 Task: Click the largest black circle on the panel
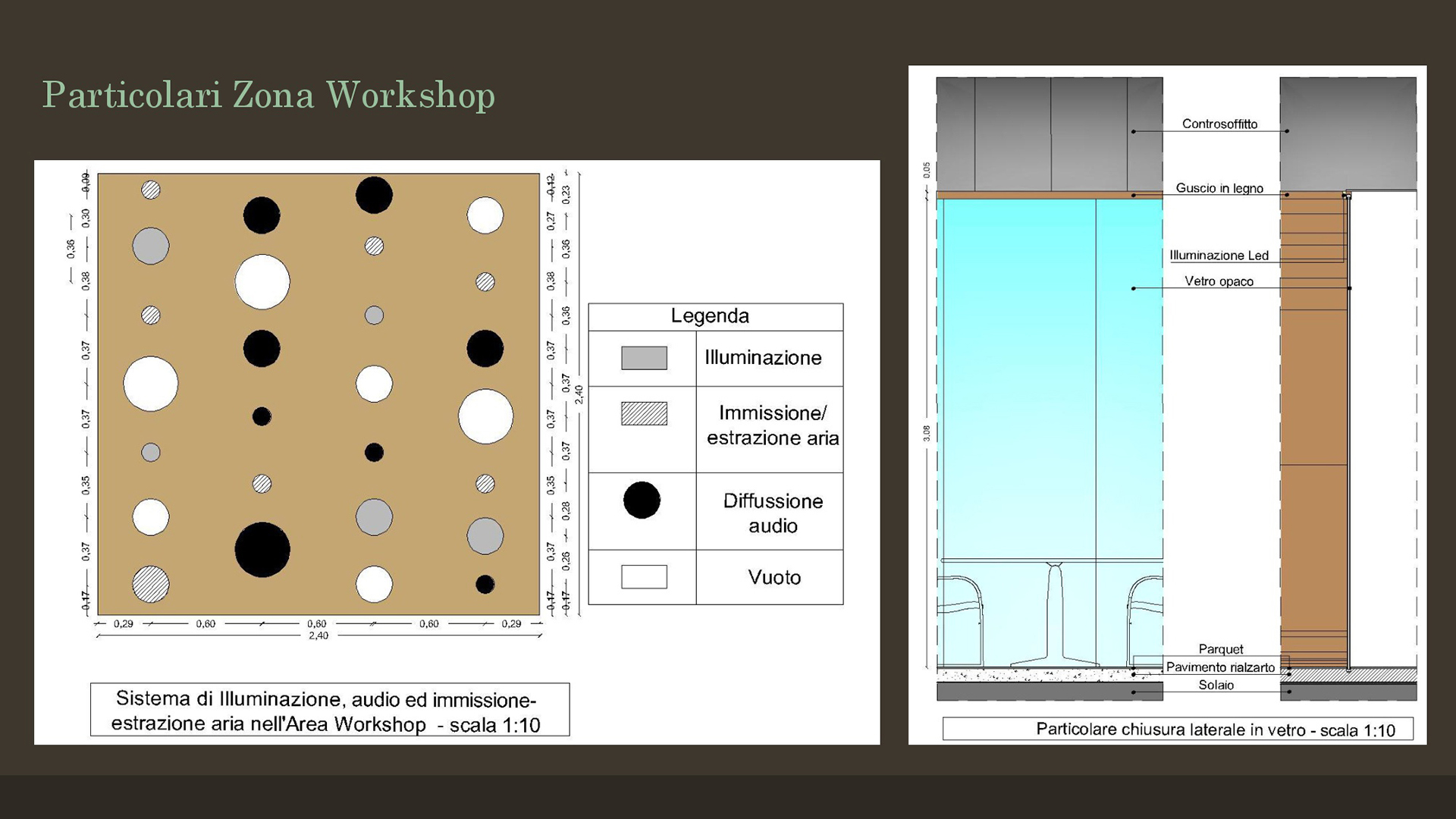point(262,550)
